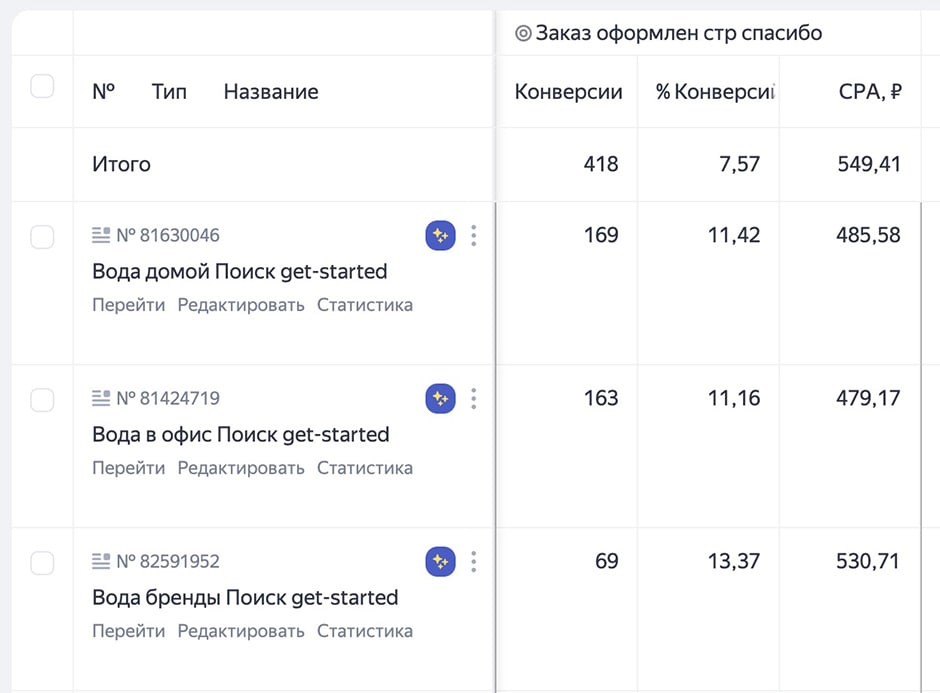Viewport: 940px width, 693px height.
Task: Open the three-dot actions icon for № 81630046
Action: point(474,235)
